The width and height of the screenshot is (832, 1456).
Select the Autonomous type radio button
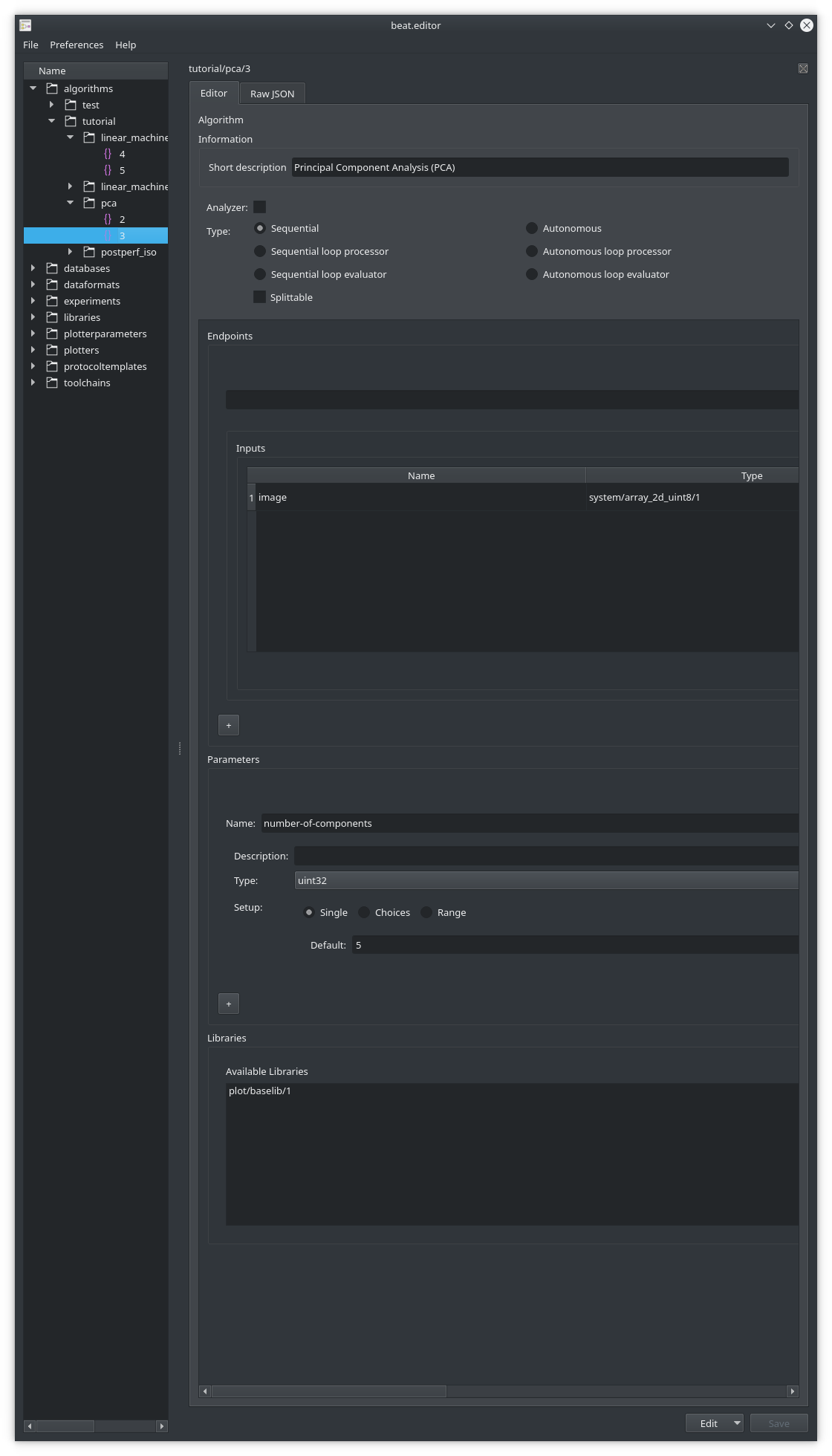[x=532, y=228]
